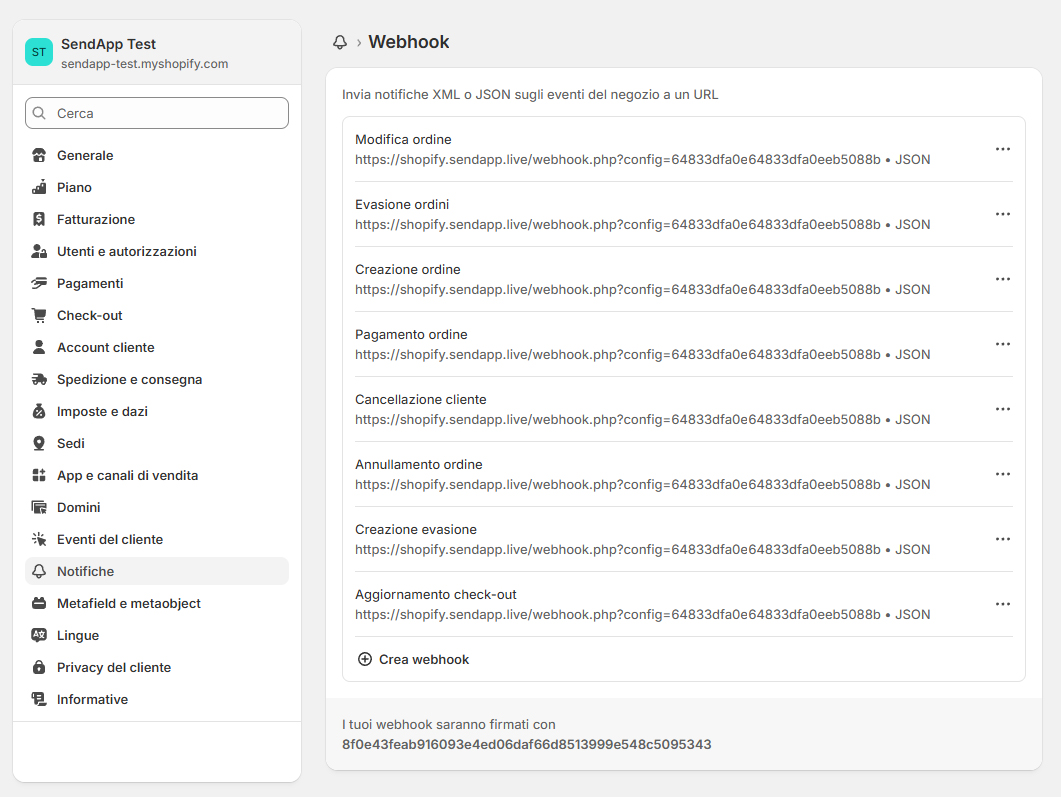This screenshot has width=1061, height=797.
Task: Click the Notifiche bell icon in sidebar
Action: (39, 571)
